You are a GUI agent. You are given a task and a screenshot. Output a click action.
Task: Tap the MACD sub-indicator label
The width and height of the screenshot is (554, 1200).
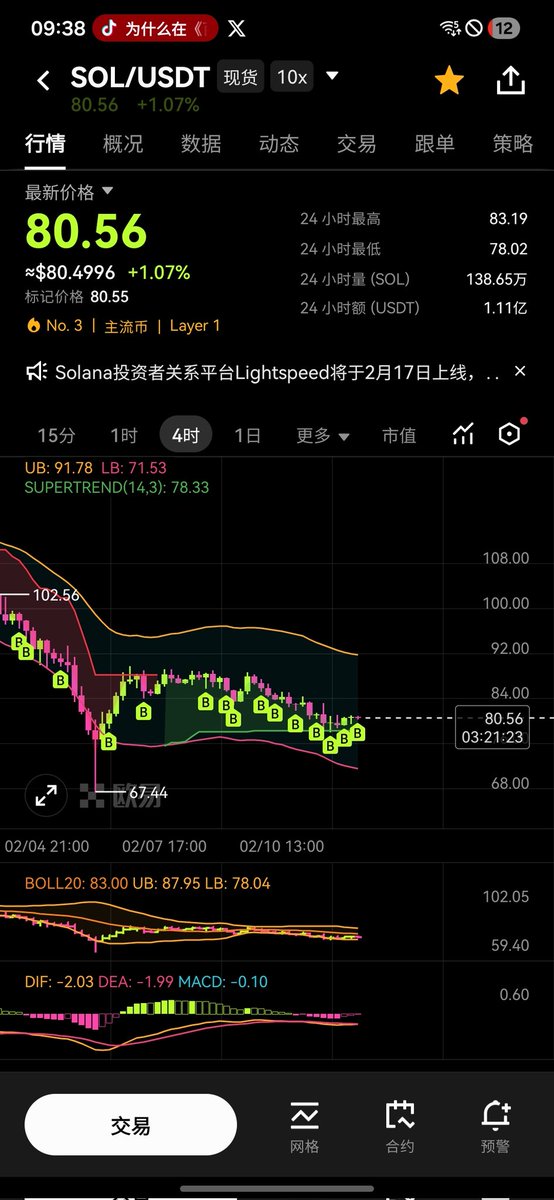[x=223, y=982]
